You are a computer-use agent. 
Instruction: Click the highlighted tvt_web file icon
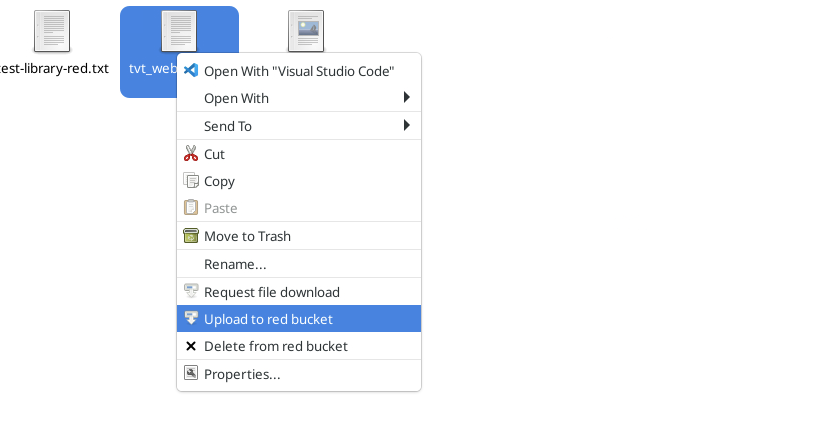179,31
